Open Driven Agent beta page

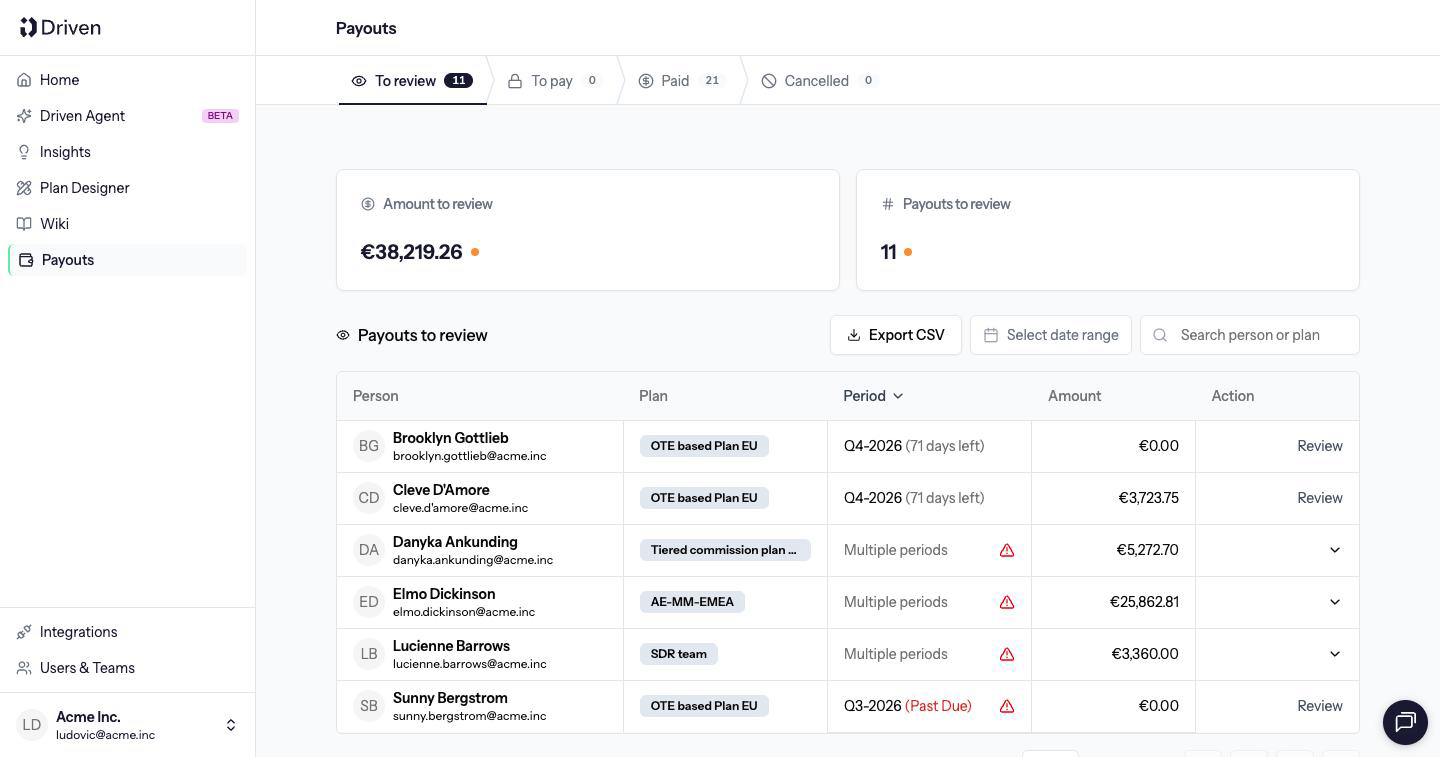pos(127,116)
